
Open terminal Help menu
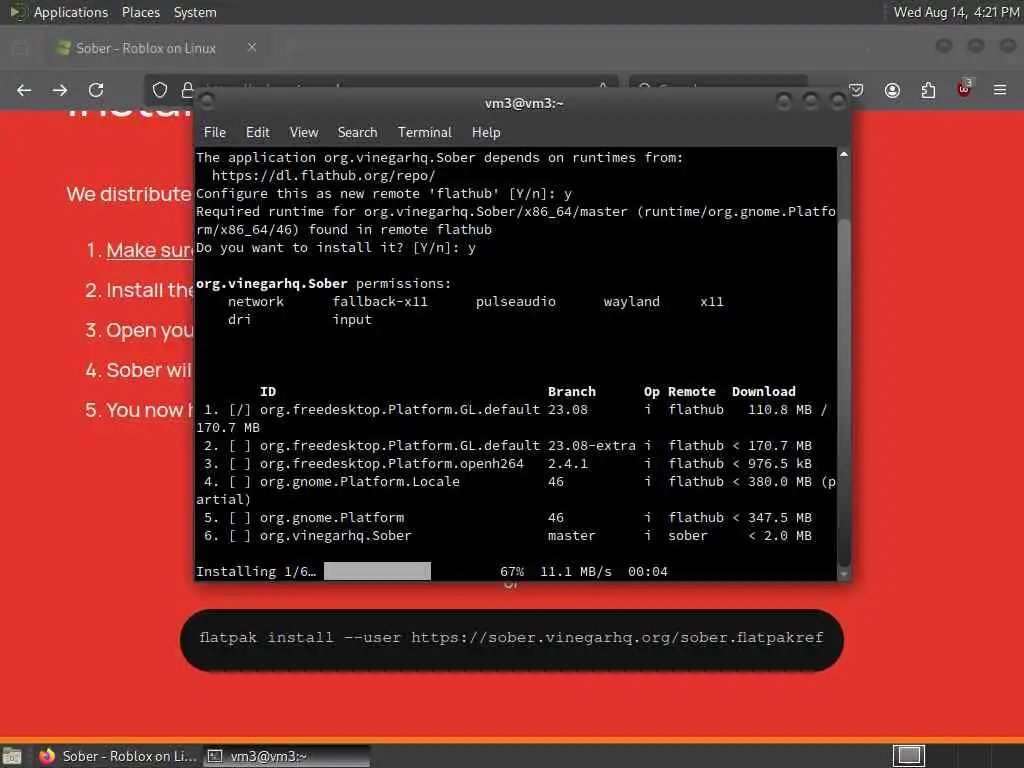486,132
